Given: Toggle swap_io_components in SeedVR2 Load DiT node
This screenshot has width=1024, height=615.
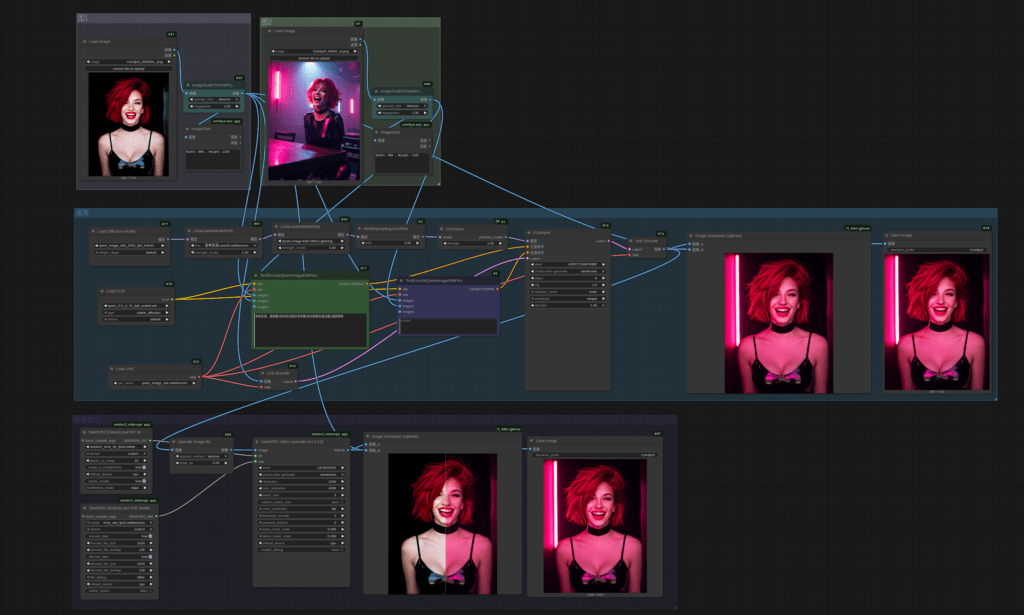Looking at the screenshot, I should [142, 466].
